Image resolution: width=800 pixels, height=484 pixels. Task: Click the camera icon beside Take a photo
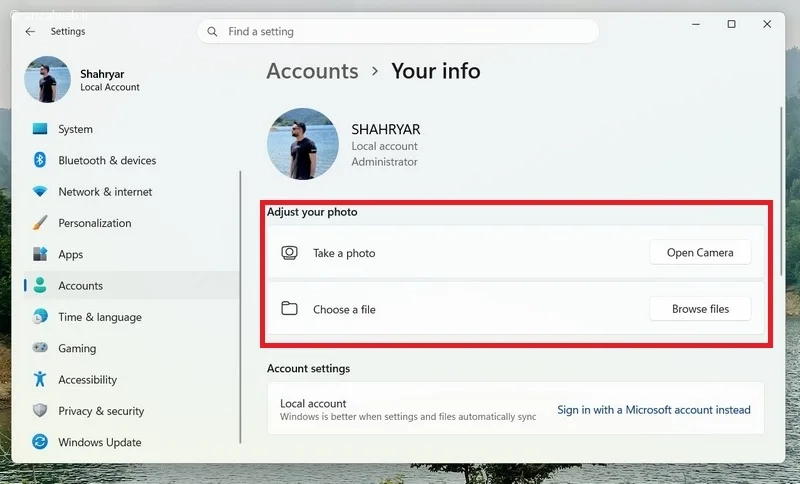pyautogui.click(x=289, y=253)
